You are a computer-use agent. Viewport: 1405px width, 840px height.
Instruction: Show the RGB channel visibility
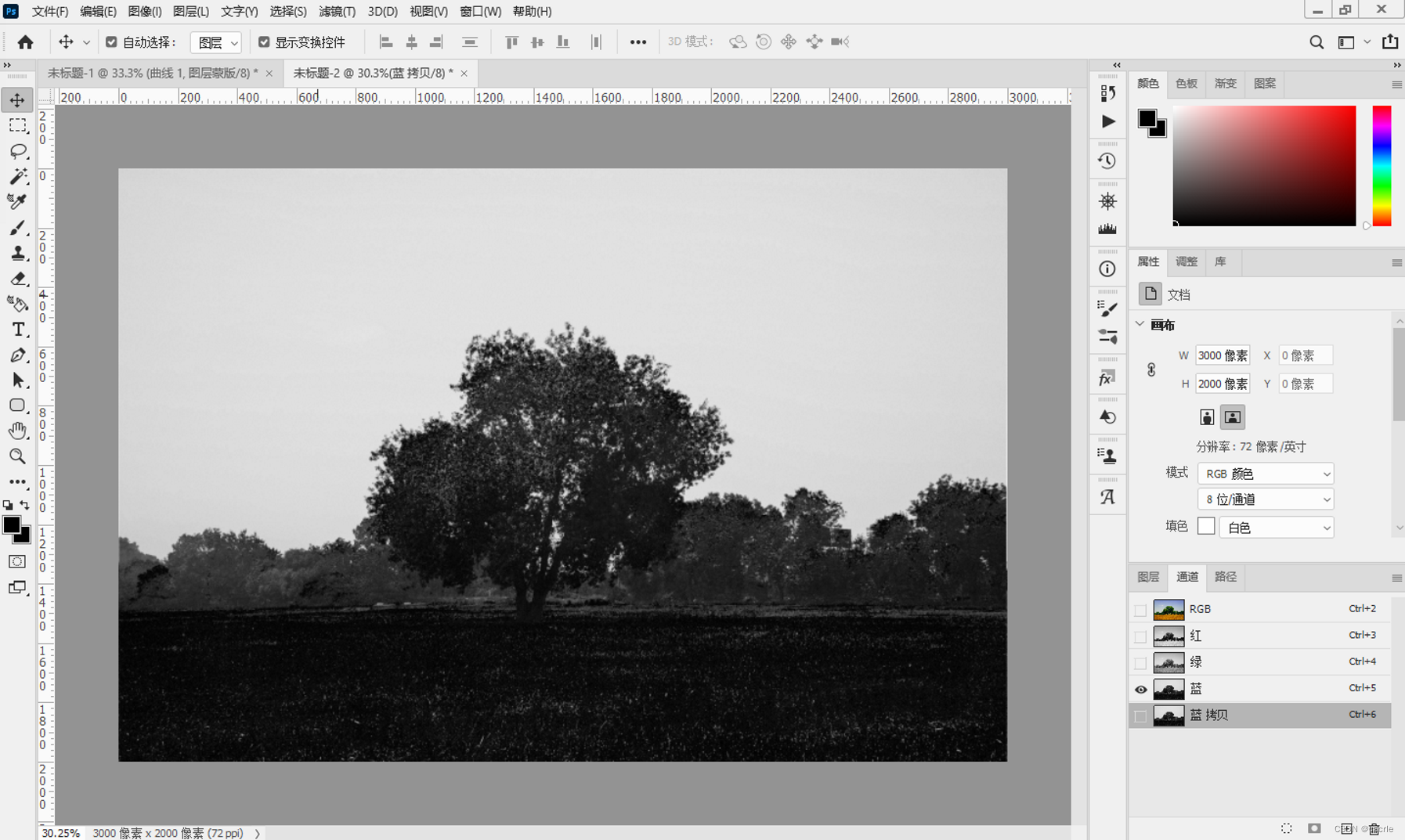tap(1140, 610)
